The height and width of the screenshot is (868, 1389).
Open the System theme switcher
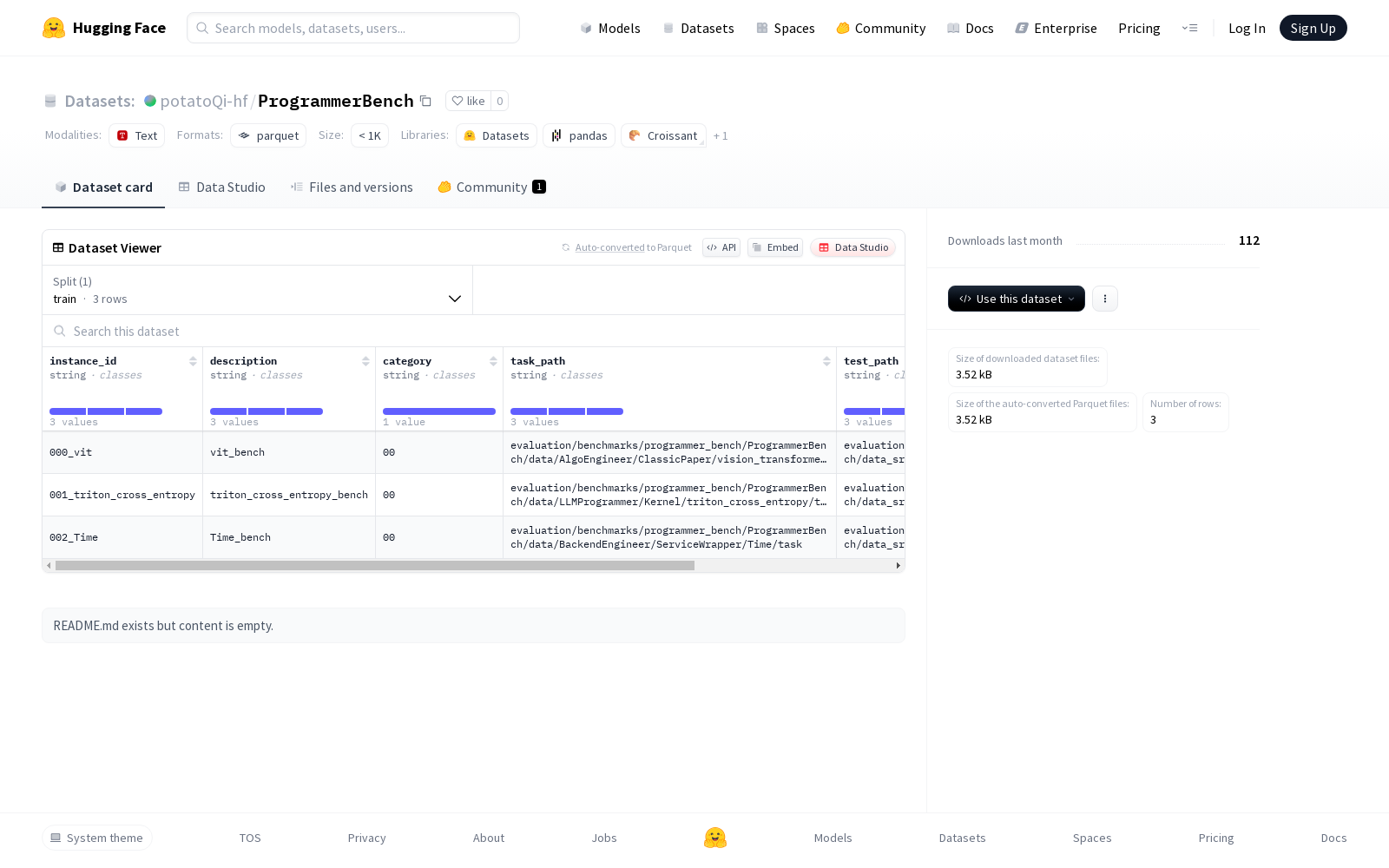tap(97, 838)
